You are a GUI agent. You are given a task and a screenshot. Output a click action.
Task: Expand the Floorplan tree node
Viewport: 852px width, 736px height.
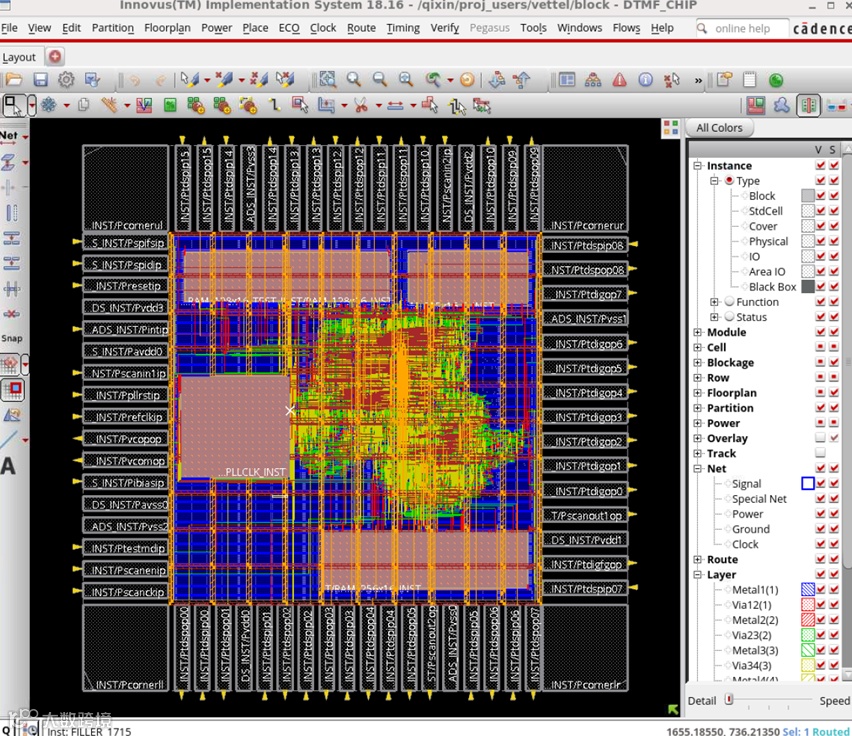click(697, 393)
